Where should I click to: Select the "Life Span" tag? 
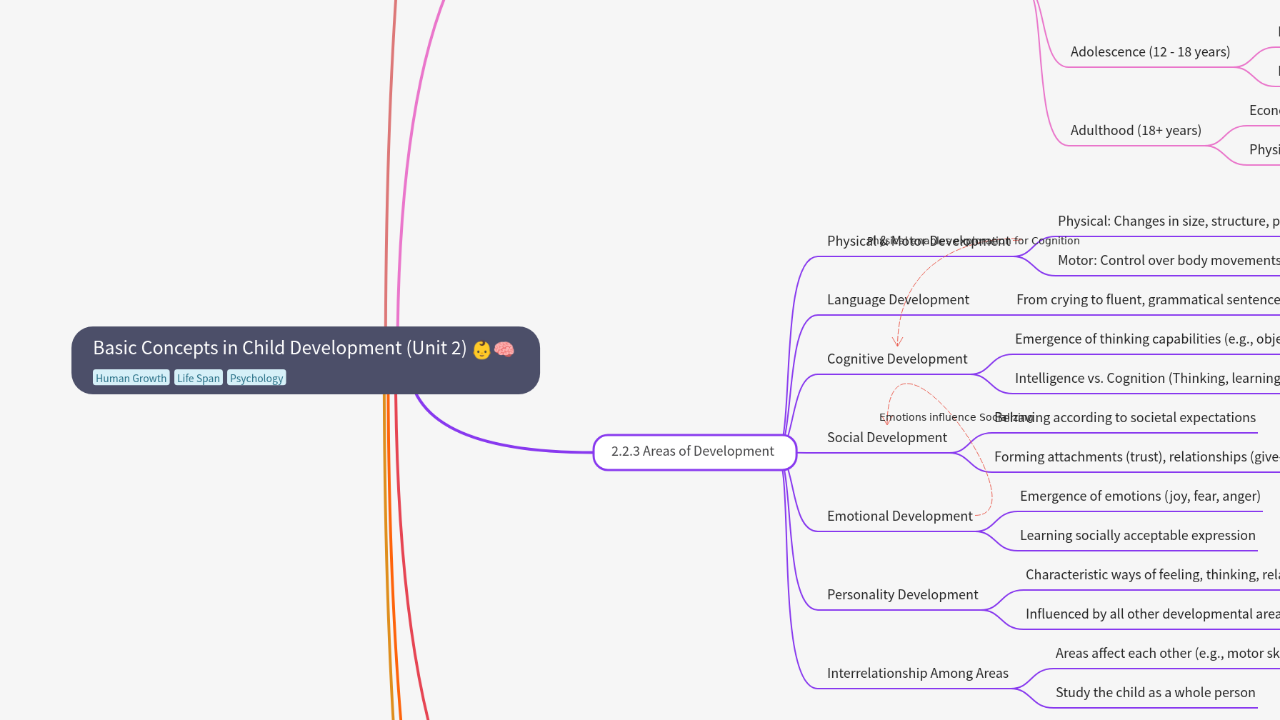[198, 377]
